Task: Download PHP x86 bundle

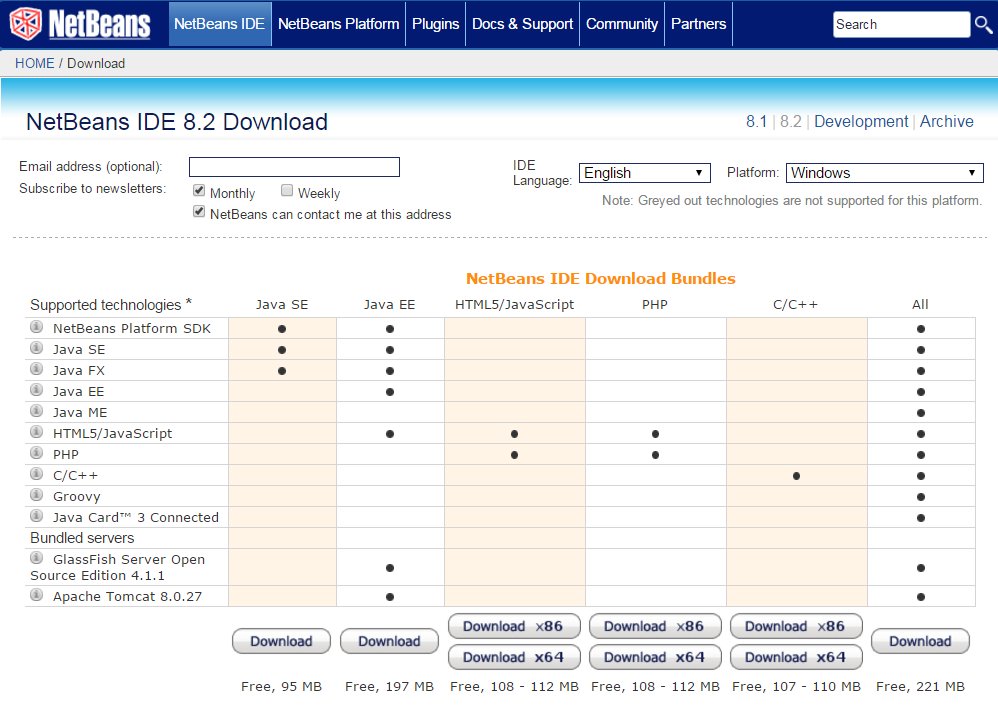Action: click(x=656, y=626)
